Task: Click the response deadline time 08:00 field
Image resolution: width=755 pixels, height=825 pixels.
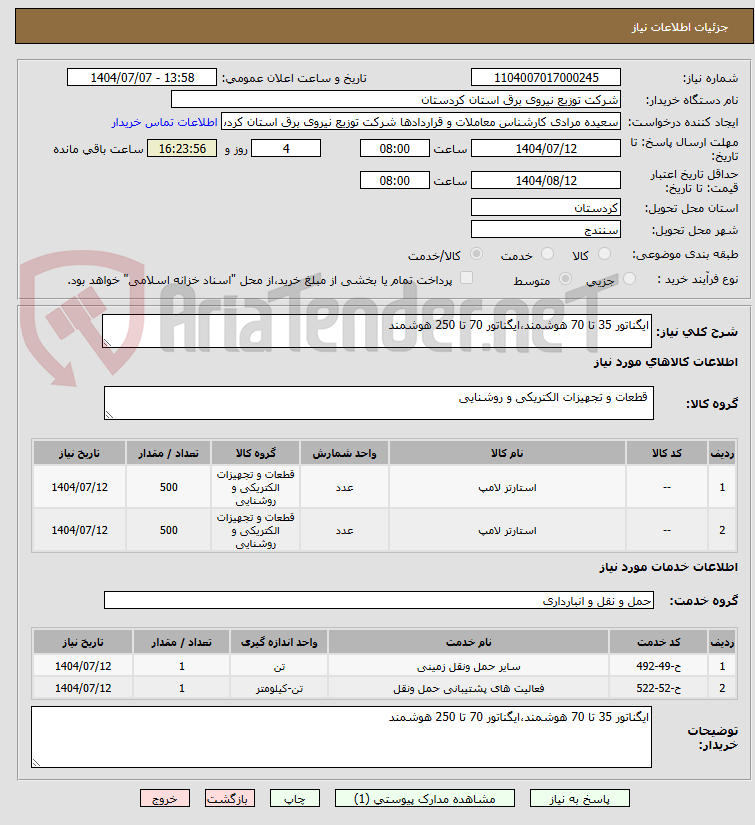Action: coord(395,148)
